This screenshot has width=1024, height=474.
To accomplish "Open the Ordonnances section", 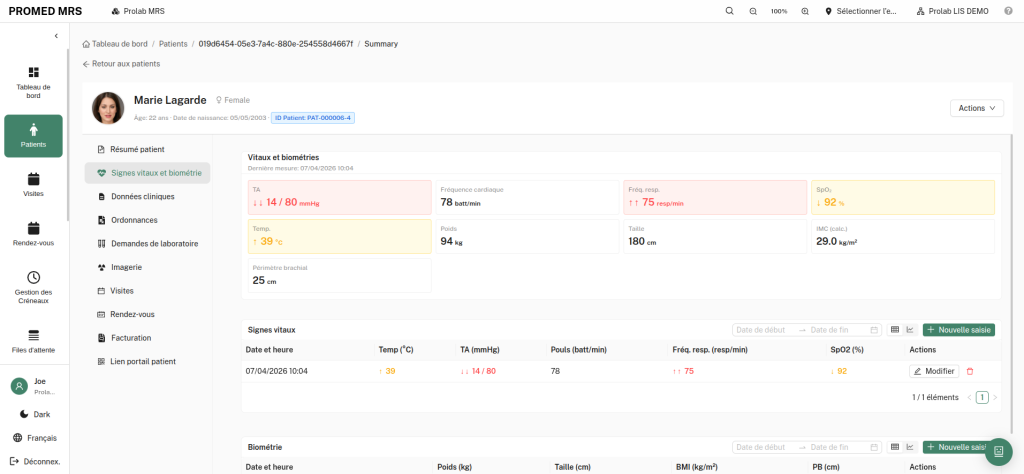I will (x=133, y=220).
